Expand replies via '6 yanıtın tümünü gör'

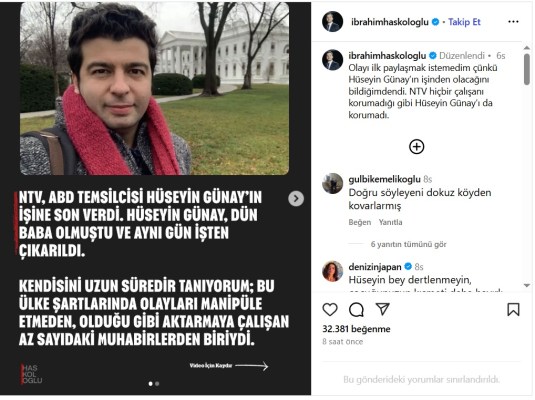(408, 244)
